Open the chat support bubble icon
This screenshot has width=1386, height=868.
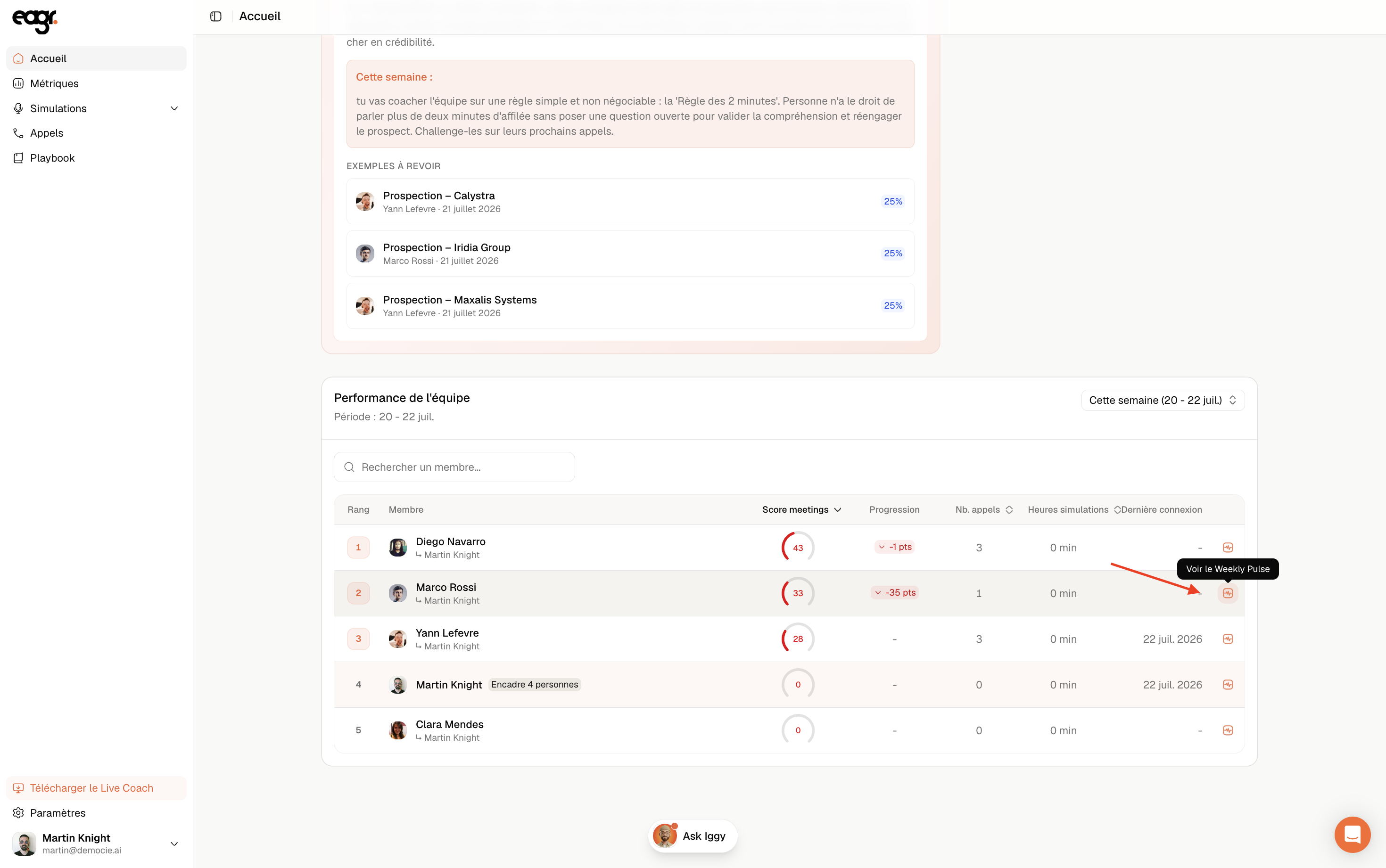pos(1352,834)
